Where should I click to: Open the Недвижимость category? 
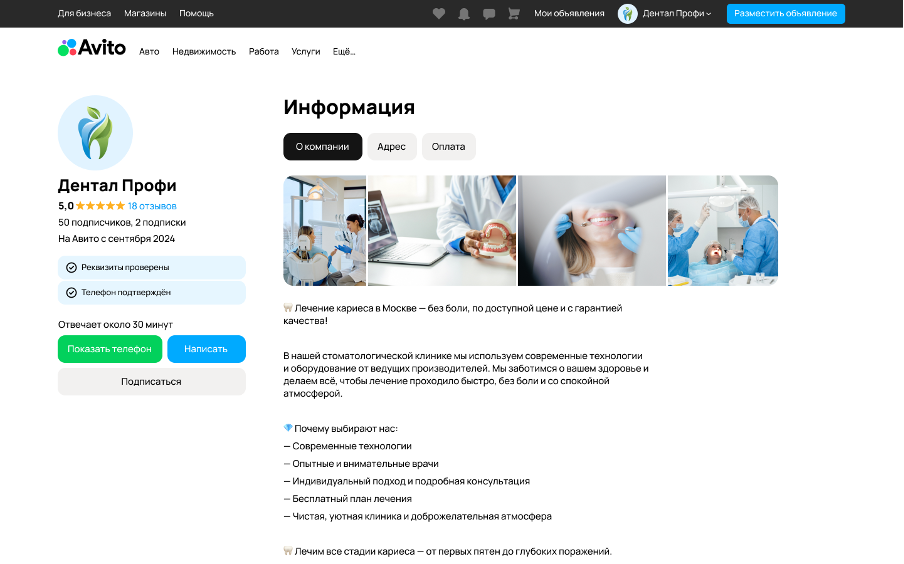[x=204, y=51]
